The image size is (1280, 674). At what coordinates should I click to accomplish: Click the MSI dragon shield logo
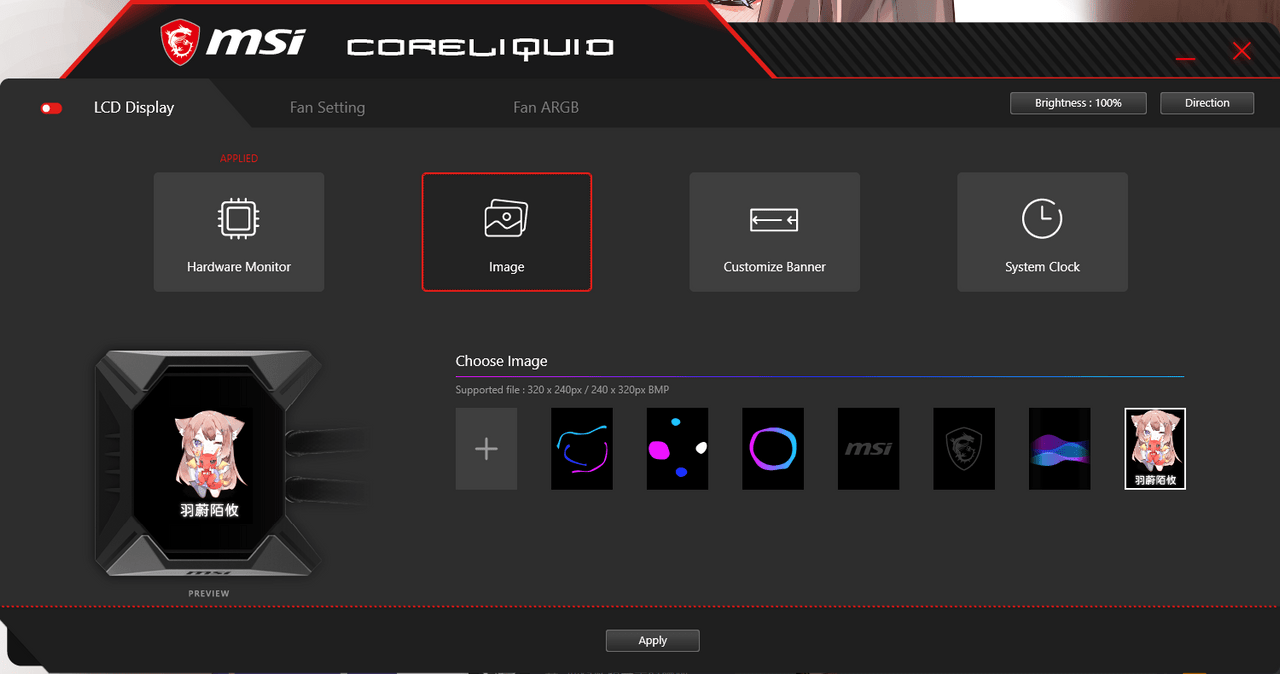pos(180,43)
